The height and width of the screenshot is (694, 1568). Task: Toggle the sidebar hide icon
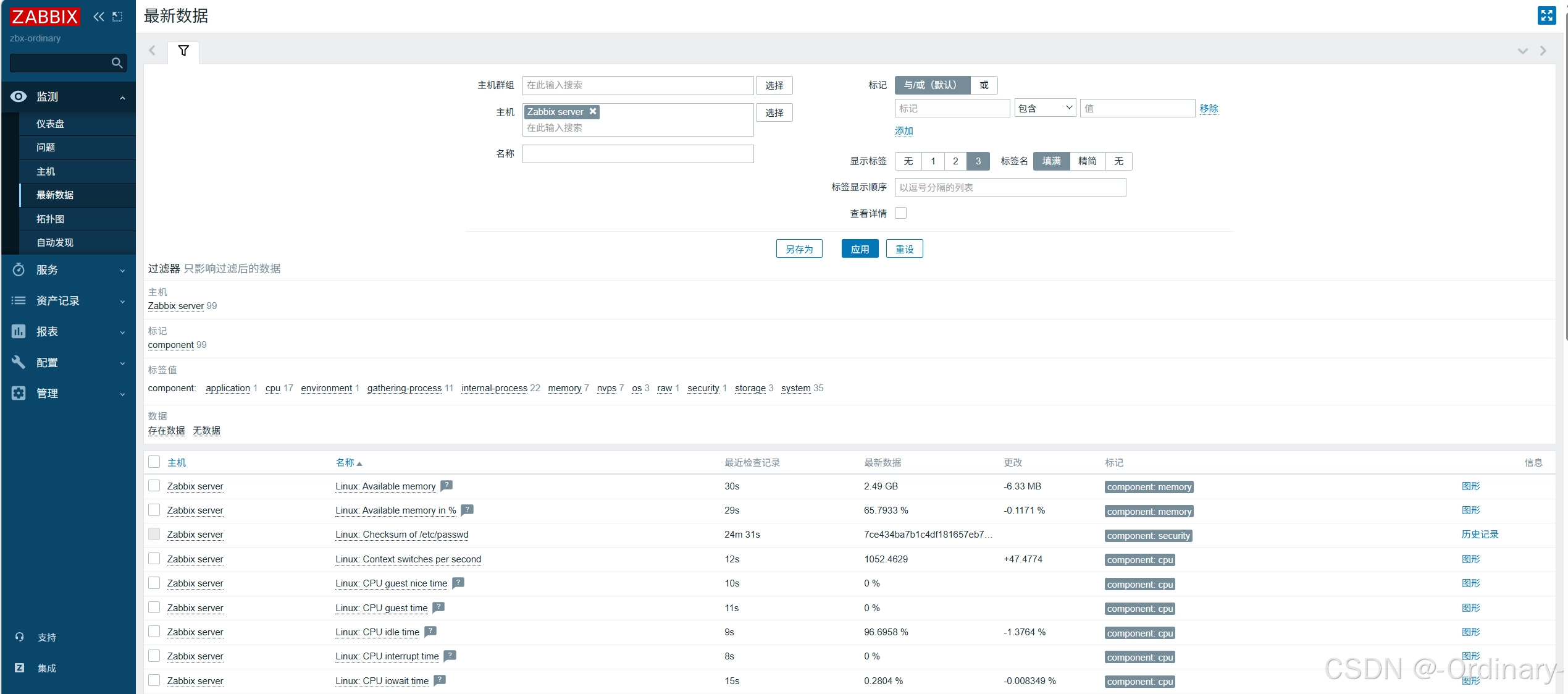(x=117, y=17)
